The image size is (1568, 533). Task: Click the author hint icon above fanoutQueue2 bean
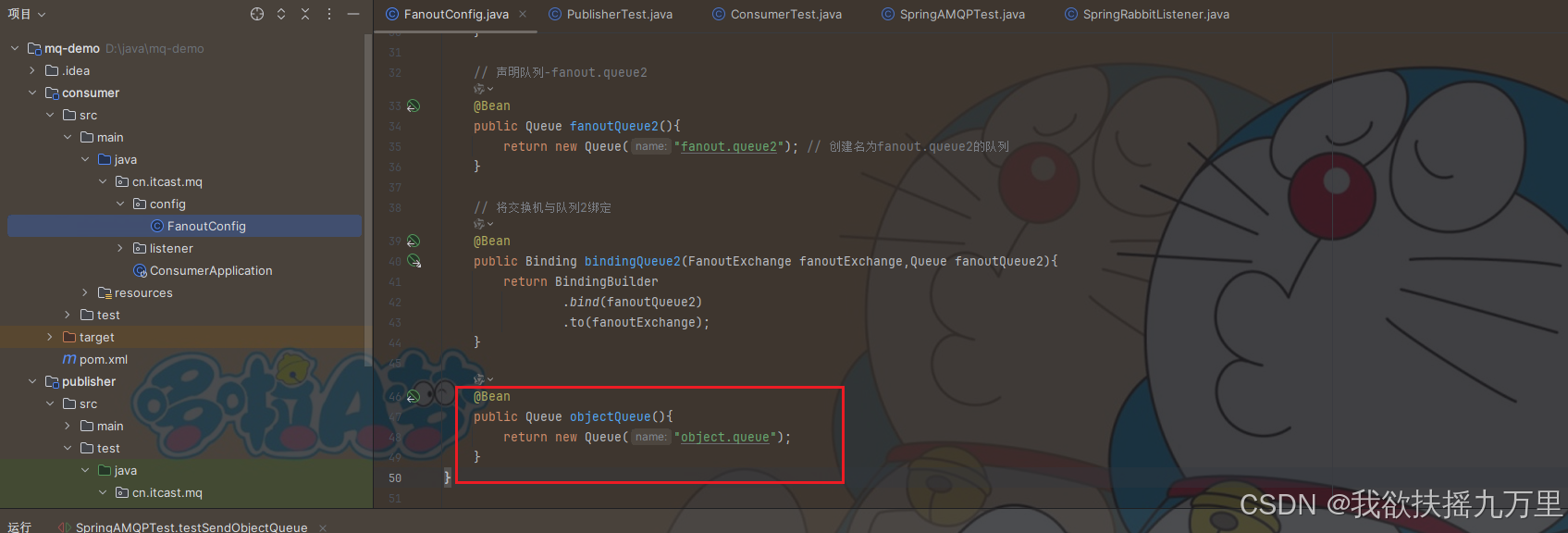click(483, 89)
